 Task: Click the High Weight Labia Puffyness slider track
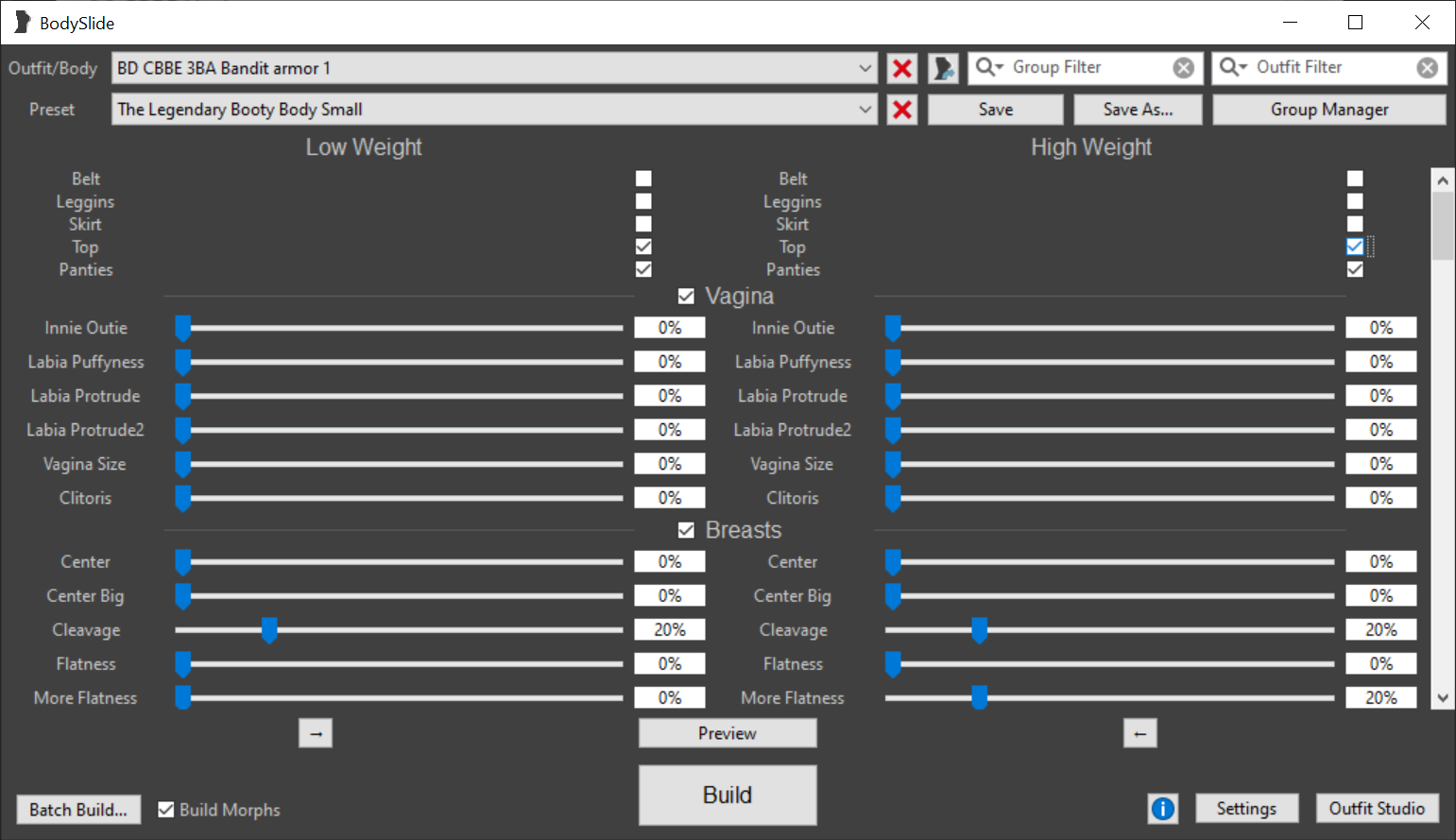[1109, 362]
